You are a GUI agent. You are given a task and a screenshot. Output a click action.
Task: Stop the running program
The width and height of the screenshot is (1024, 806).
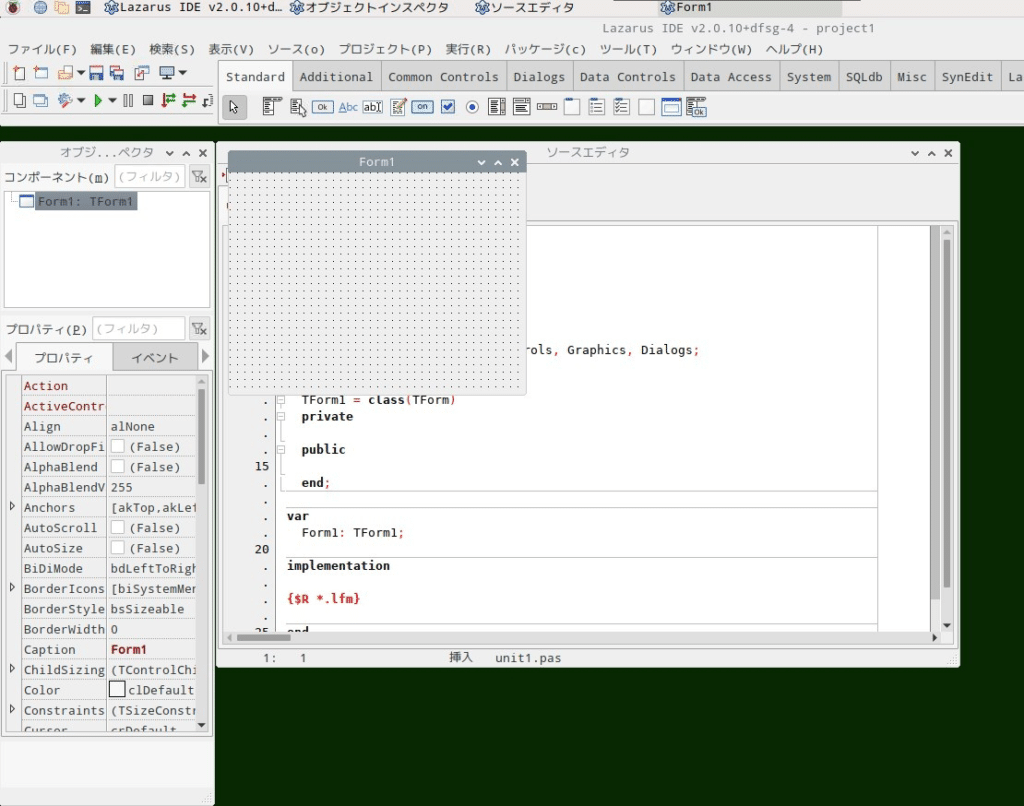coord(148,101)
